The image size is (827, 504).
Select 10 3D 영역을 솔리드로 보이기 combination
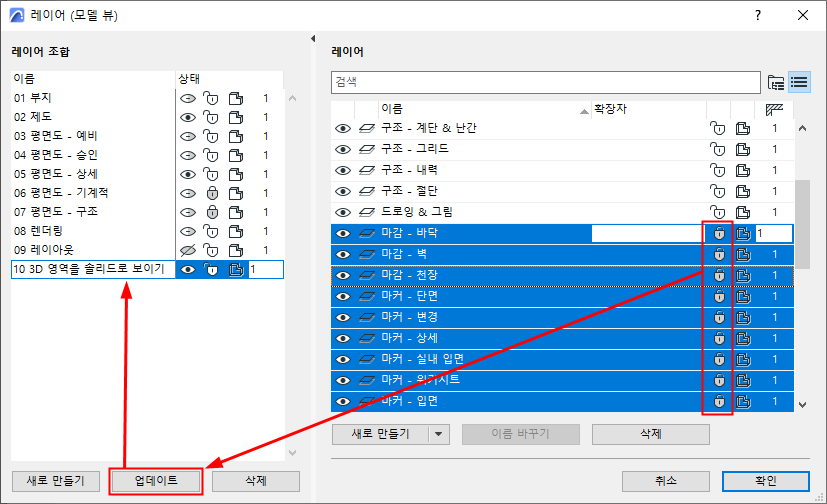click(93, 269)
